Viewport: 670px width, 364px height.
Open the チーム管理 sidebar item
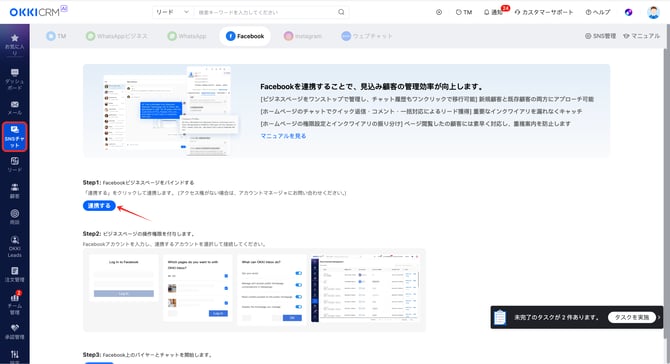pos(15,303)
